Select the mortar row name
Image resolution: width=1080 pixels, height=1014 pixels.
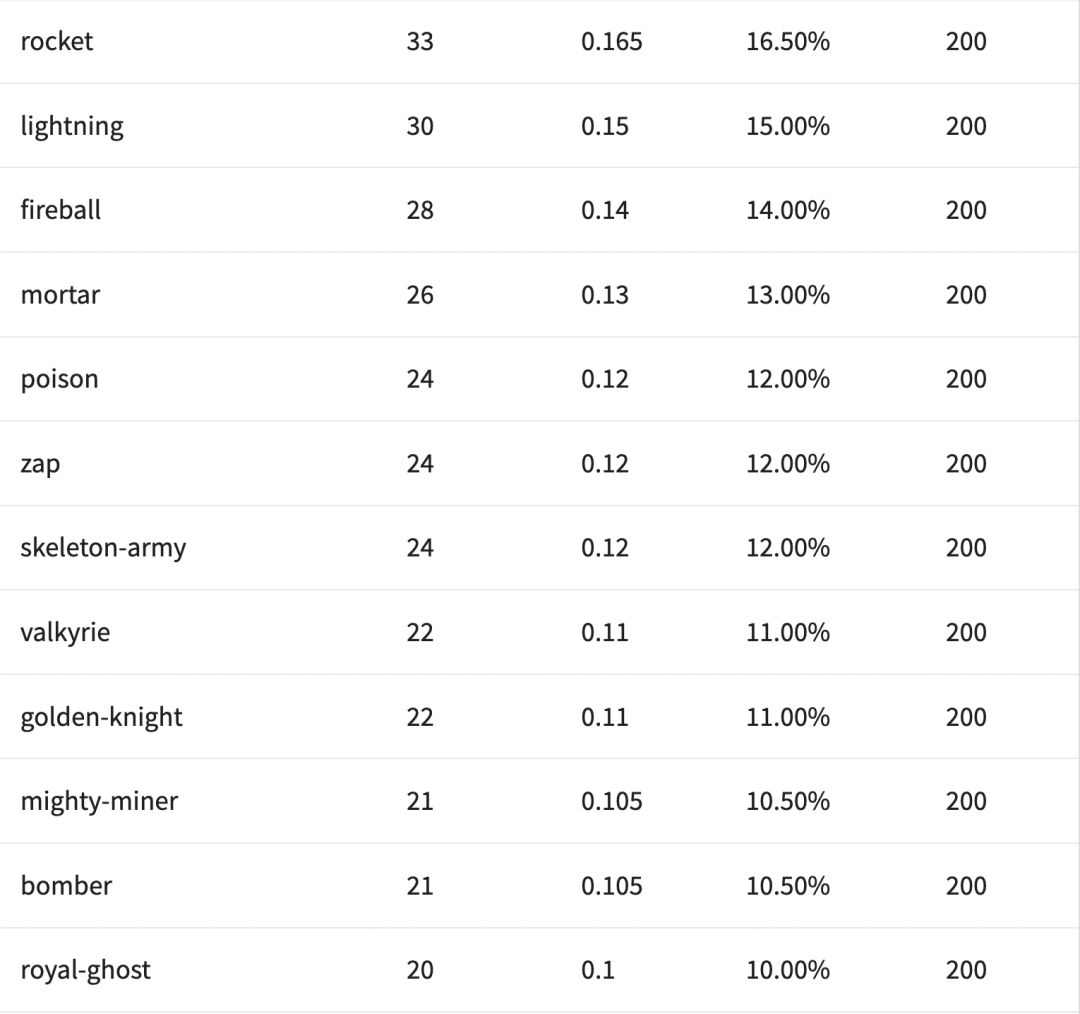click(x=60, y=295)
